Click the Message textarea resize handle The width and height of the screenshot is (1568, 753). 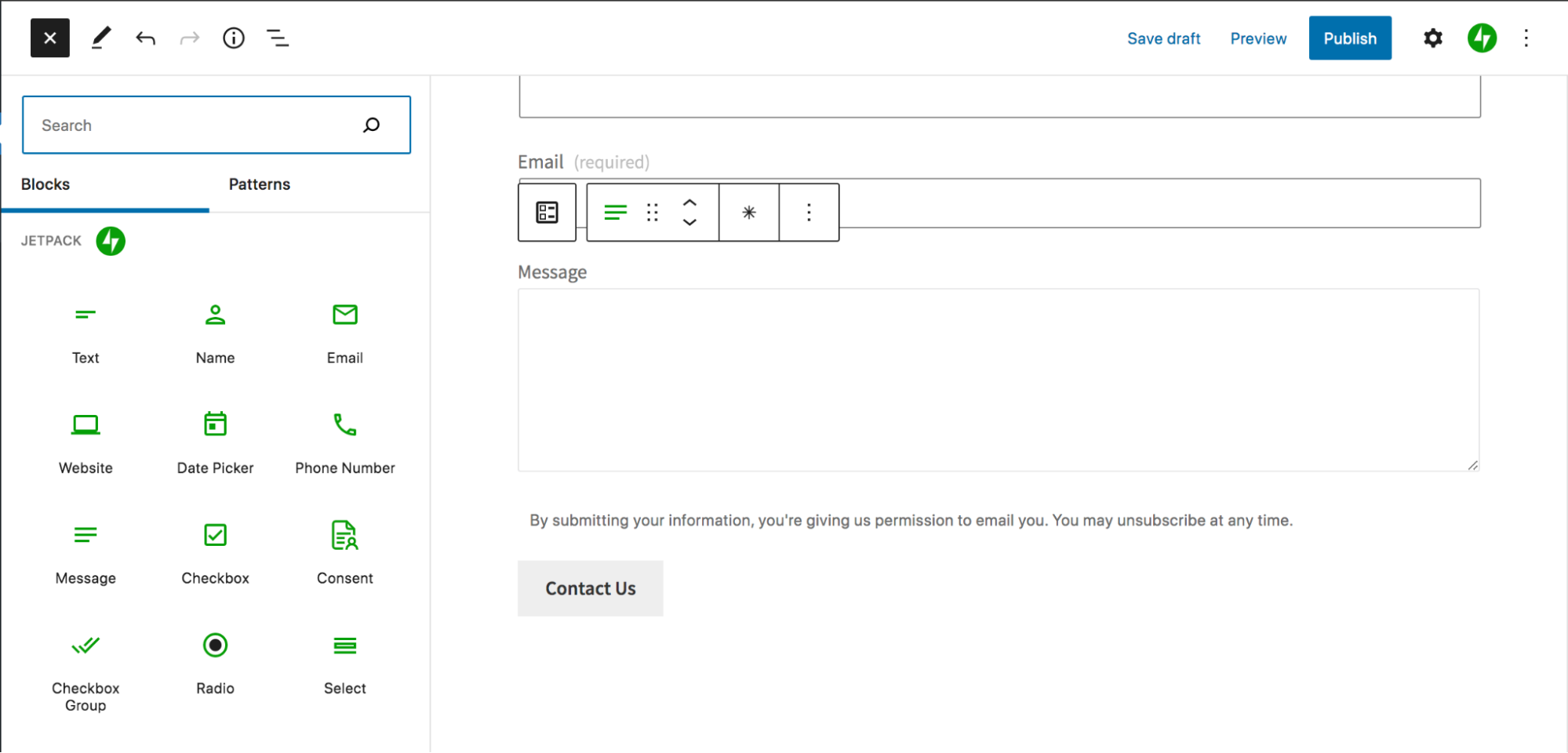1472,465
